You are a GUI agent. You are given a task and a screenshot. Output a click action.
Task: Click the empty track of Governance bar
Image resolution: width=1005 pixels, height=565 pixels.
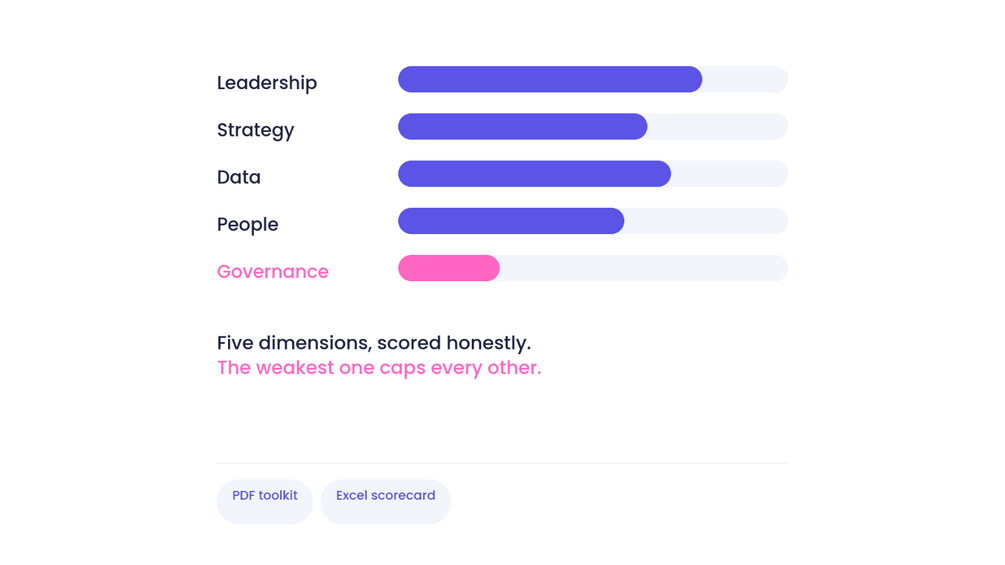coord(644,268)
